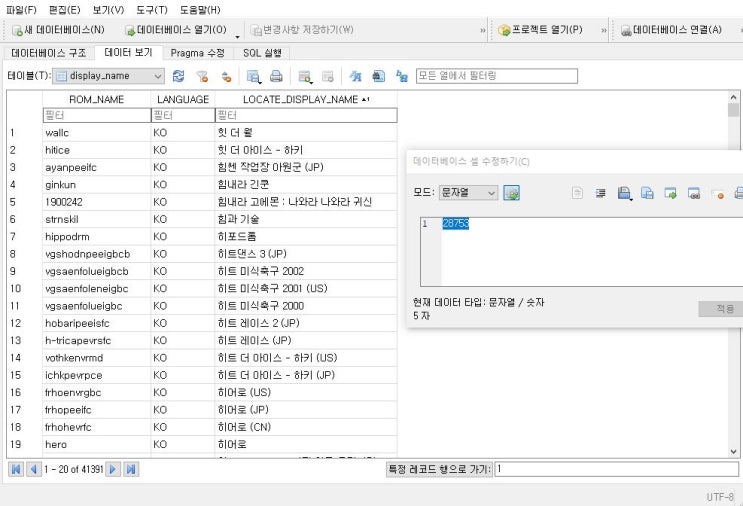Image resolution: width=743 pixels, height=506 pixels.
Task: Select the cell 'wallc'
Action: (97, 133)
